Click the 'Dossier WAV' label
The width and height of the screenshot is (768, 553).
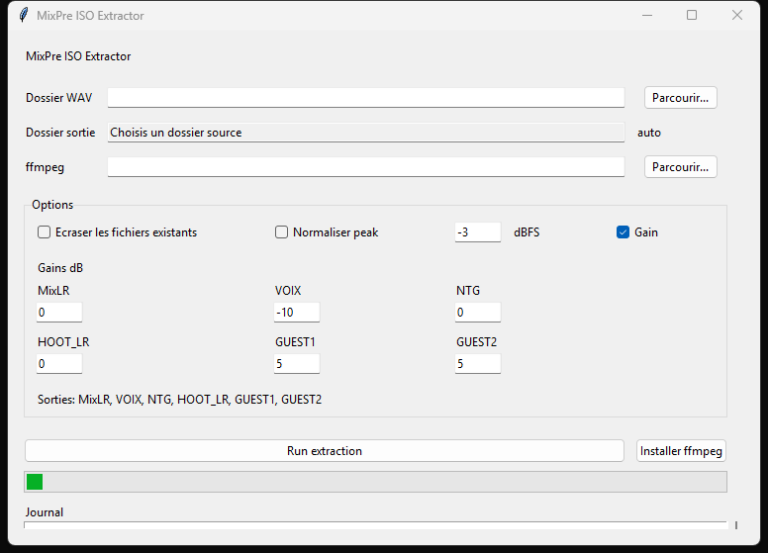click(59, 98)
